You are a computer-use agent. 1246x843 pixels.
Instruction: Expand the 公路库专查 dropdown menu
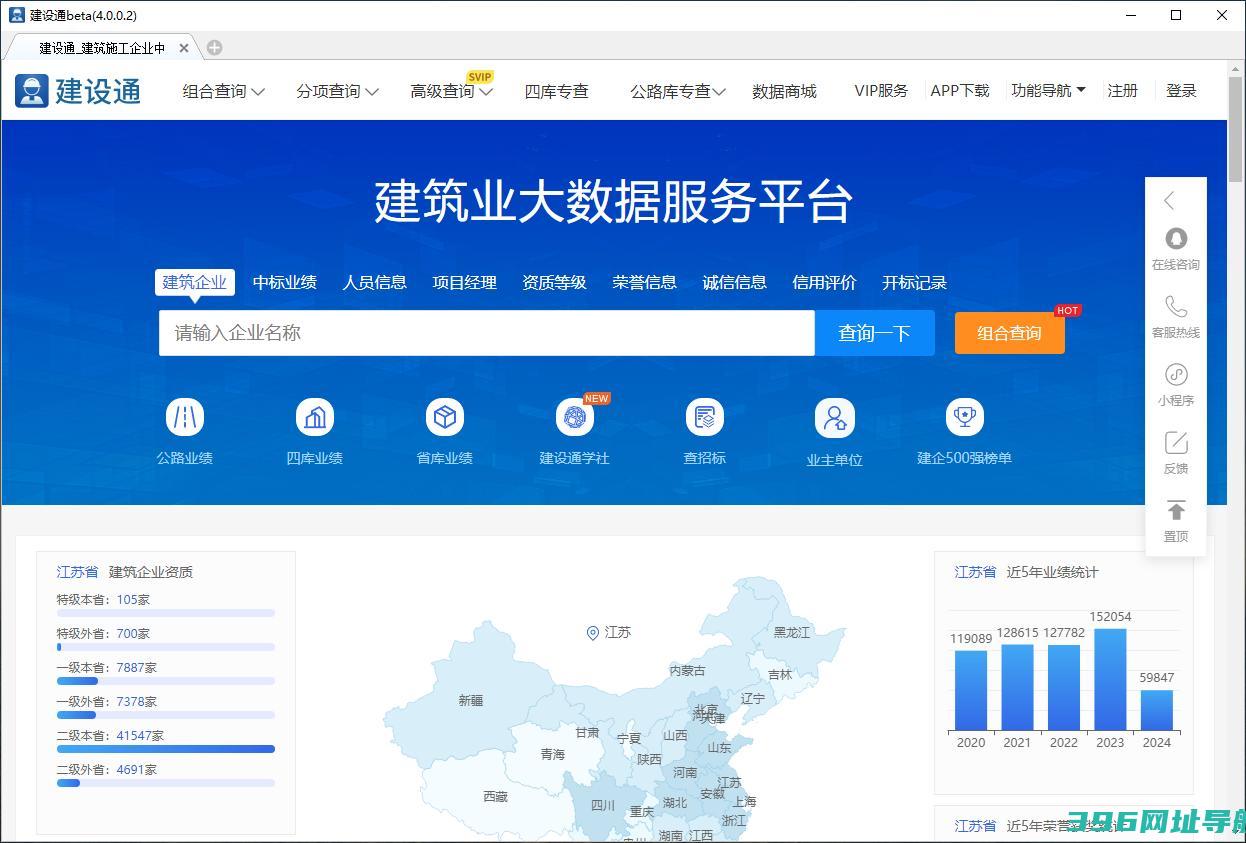pos(677,91)
